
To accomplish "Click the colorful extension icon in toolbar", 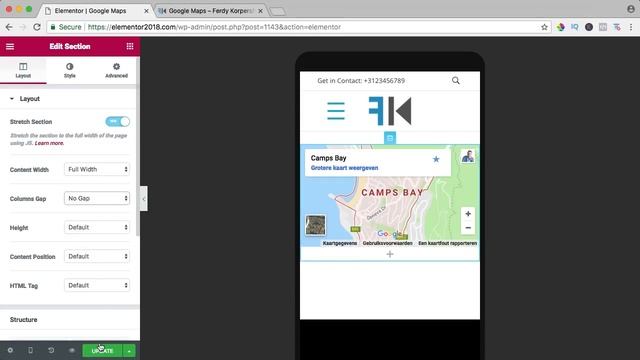I will click(x=561, y=27).
